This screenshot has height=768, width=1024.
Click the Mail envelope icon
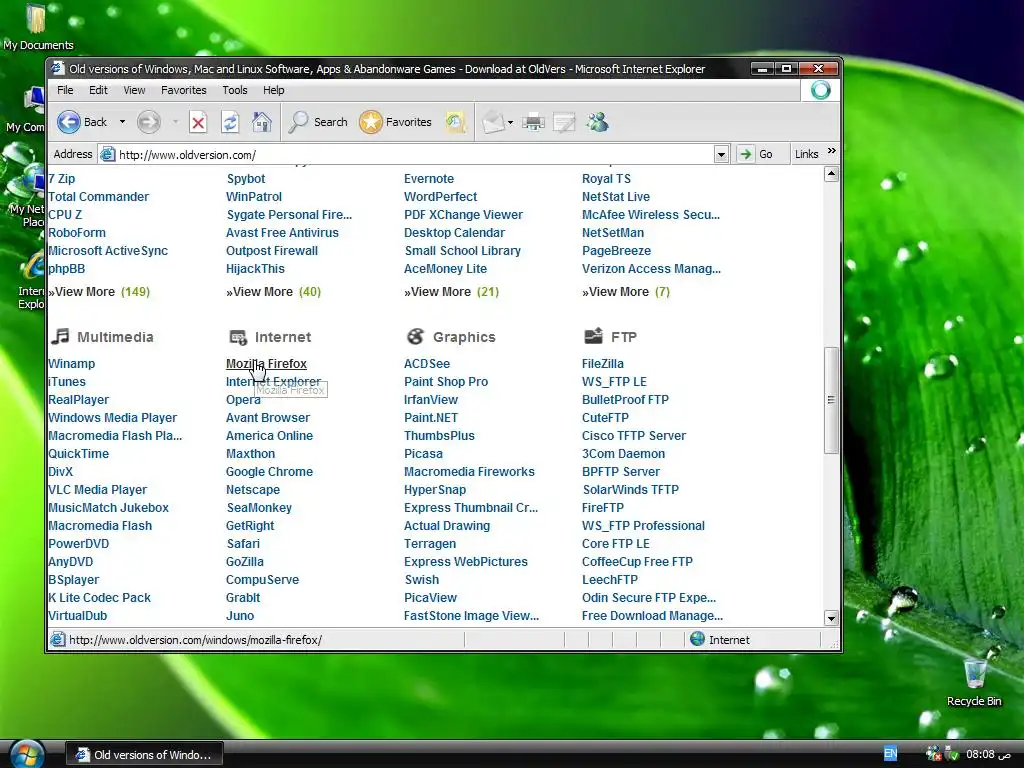pyautogui.click(x=493, y=122)
